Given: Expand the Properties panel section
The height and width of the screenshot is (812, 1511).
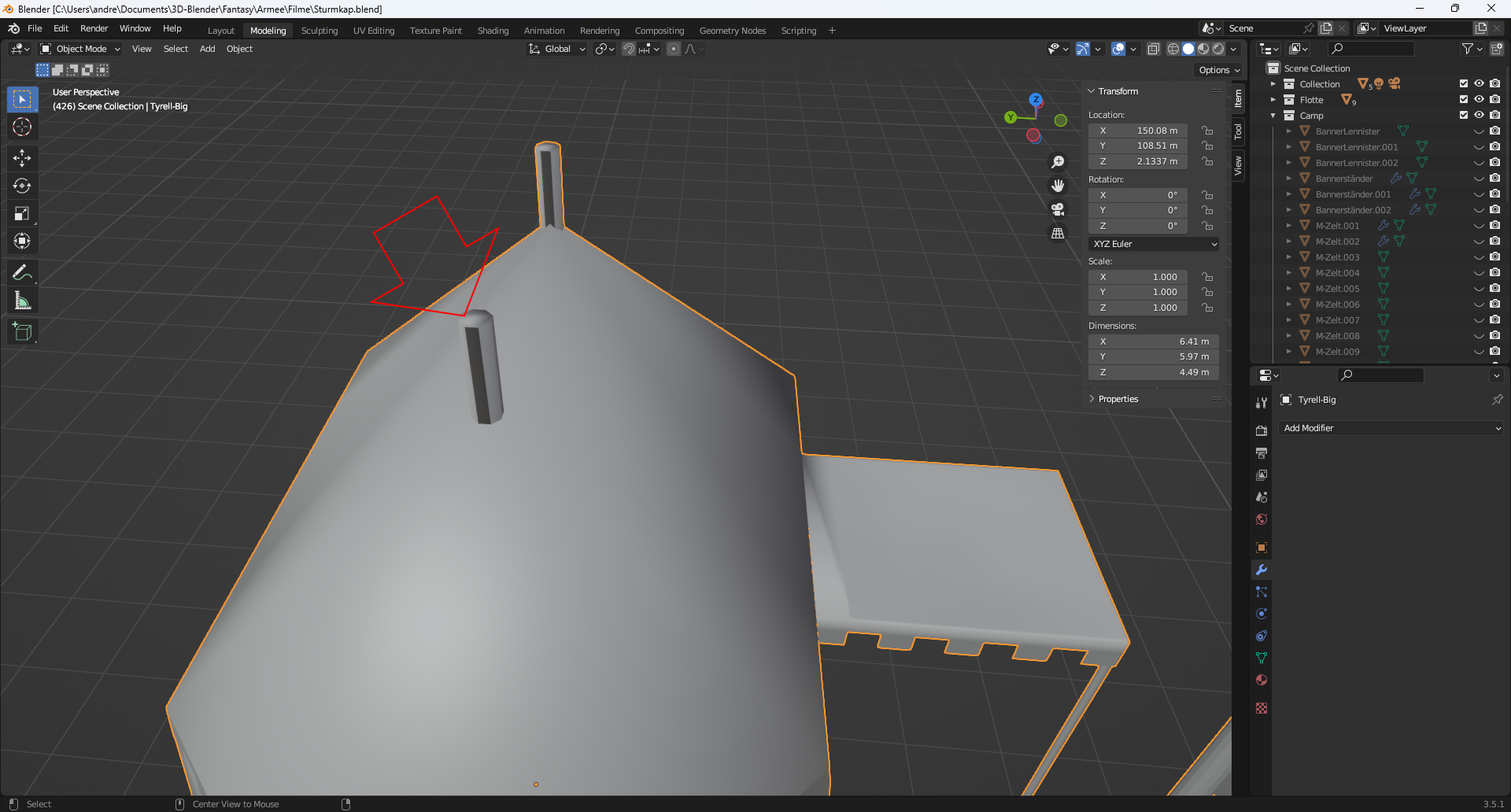Looking at the screenshot, I should pyautogui.click(x=1118, y=399).
